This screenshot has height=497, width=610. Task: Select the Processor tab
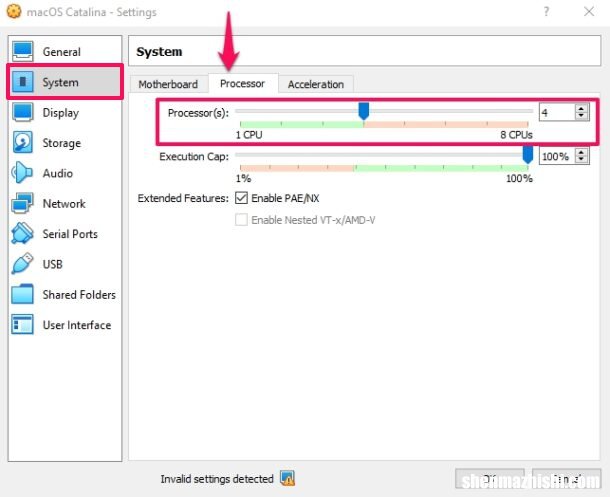[242, 83]
